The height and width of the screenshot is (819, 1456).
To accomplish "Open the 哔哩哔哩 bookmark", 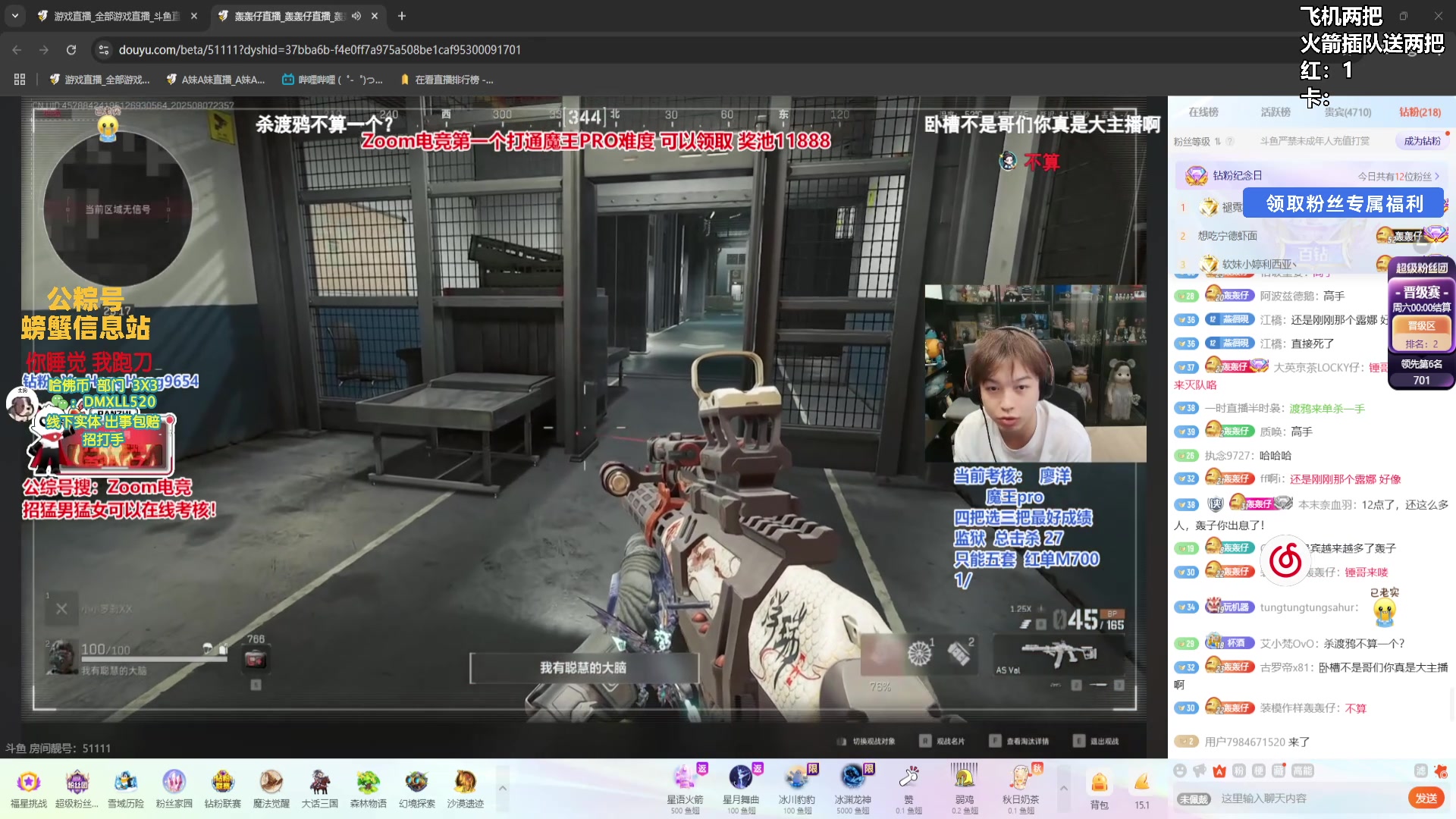I will 332,80.
